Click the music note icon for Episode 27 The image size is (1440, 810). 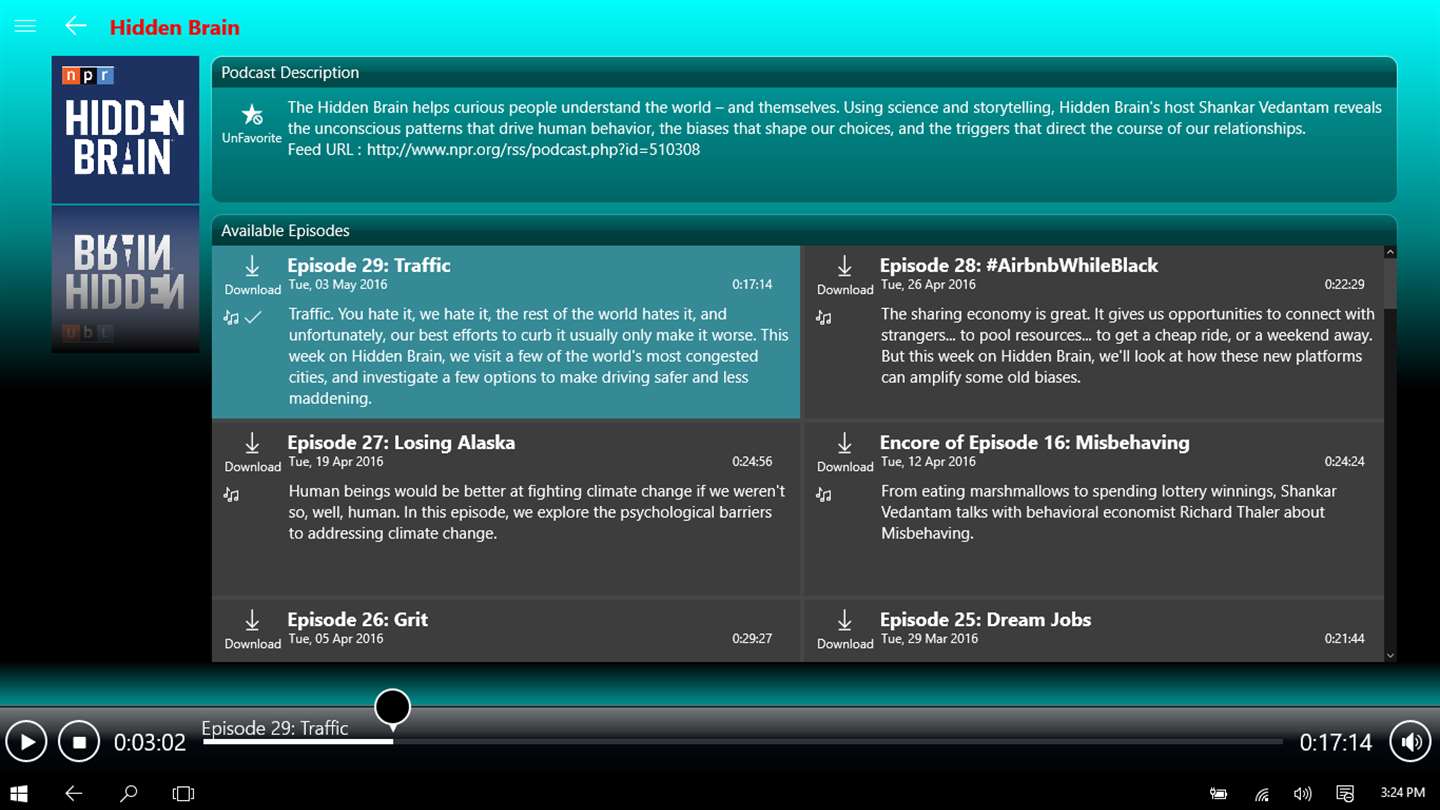231,495
